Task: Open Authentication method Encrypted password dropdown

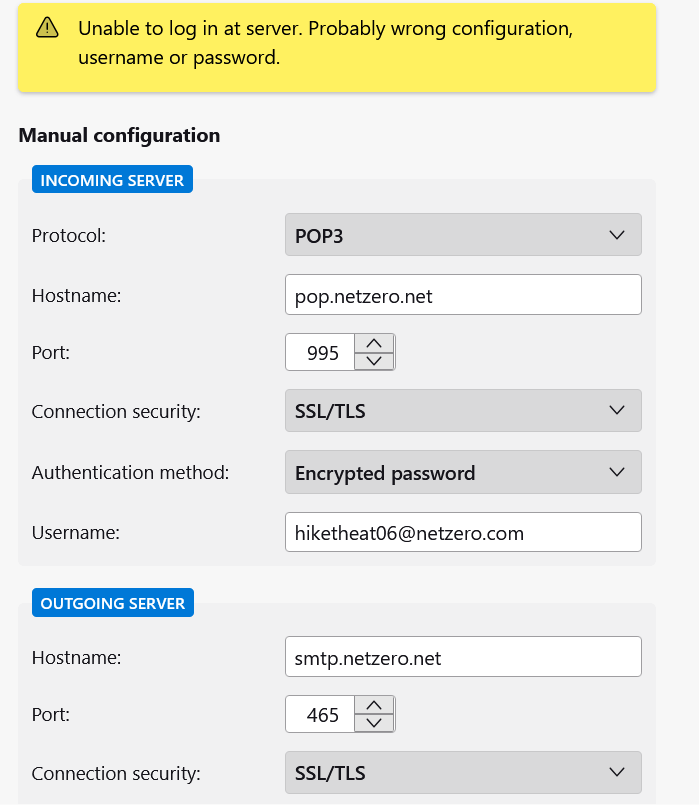Action: 463,472
